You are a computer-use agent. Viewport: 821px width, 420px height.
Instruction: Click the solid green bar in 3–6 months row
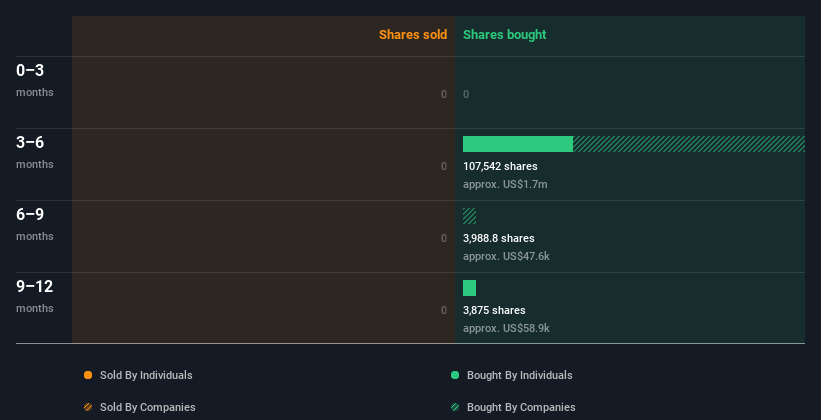coord(518,144)
